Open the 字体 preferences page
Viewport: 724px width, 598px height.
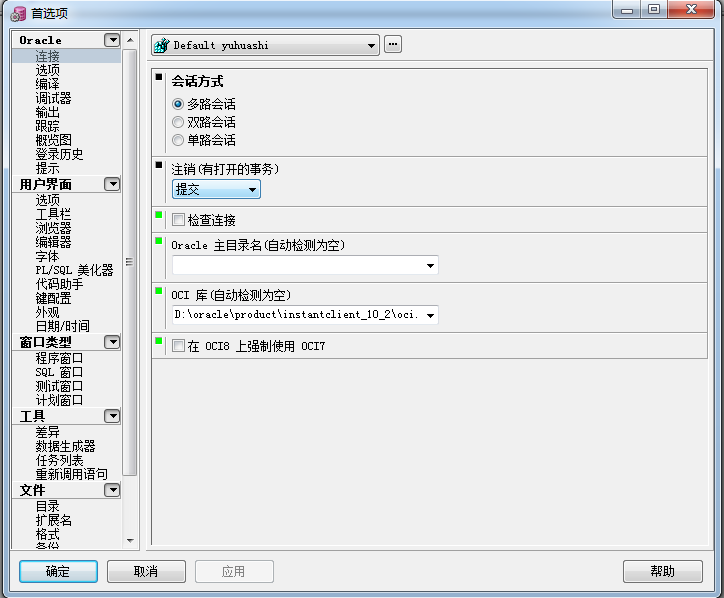coord(48,256)
